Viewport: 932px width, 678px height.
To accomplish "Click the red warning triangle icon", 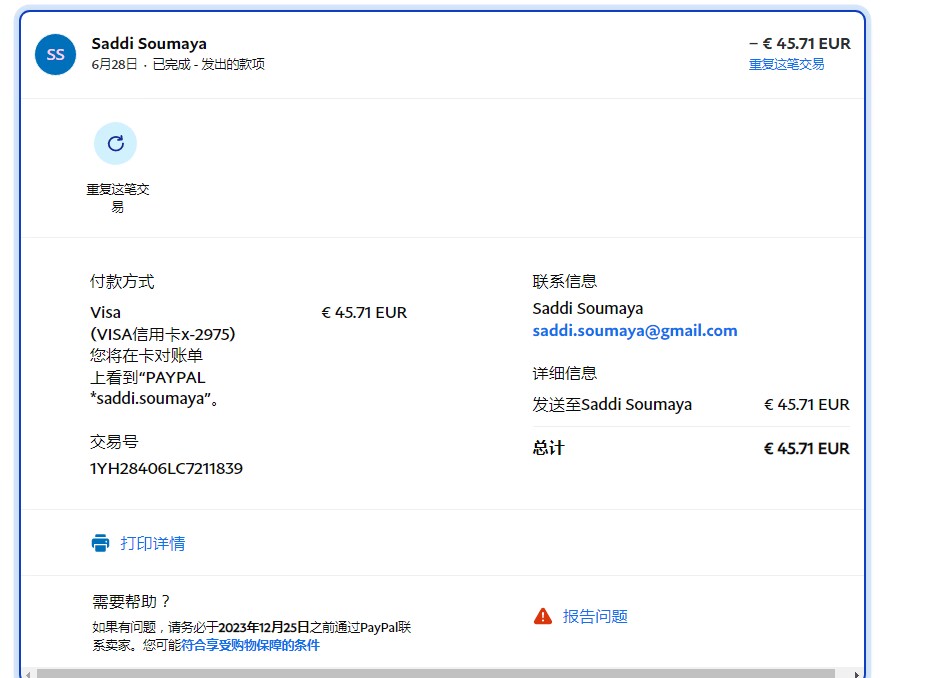I will click(543, 616).
